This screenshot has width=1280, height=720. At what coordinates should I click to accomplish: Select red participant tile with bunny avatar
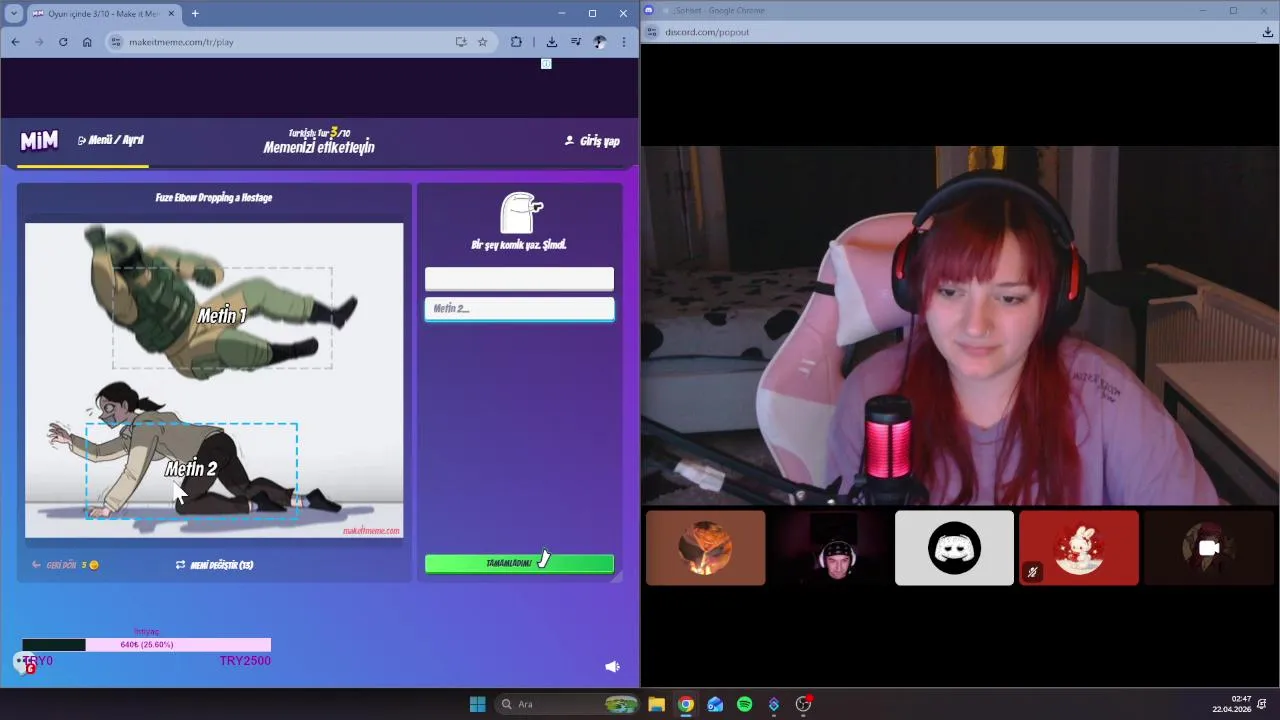coord(1079,548)
